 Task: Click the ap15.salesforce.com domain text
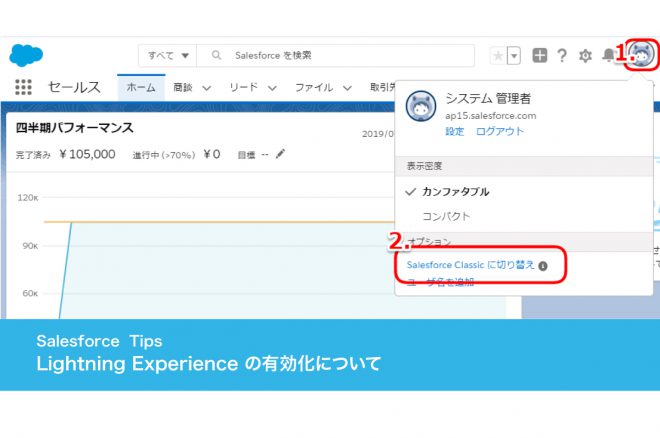tap(490, 116)
